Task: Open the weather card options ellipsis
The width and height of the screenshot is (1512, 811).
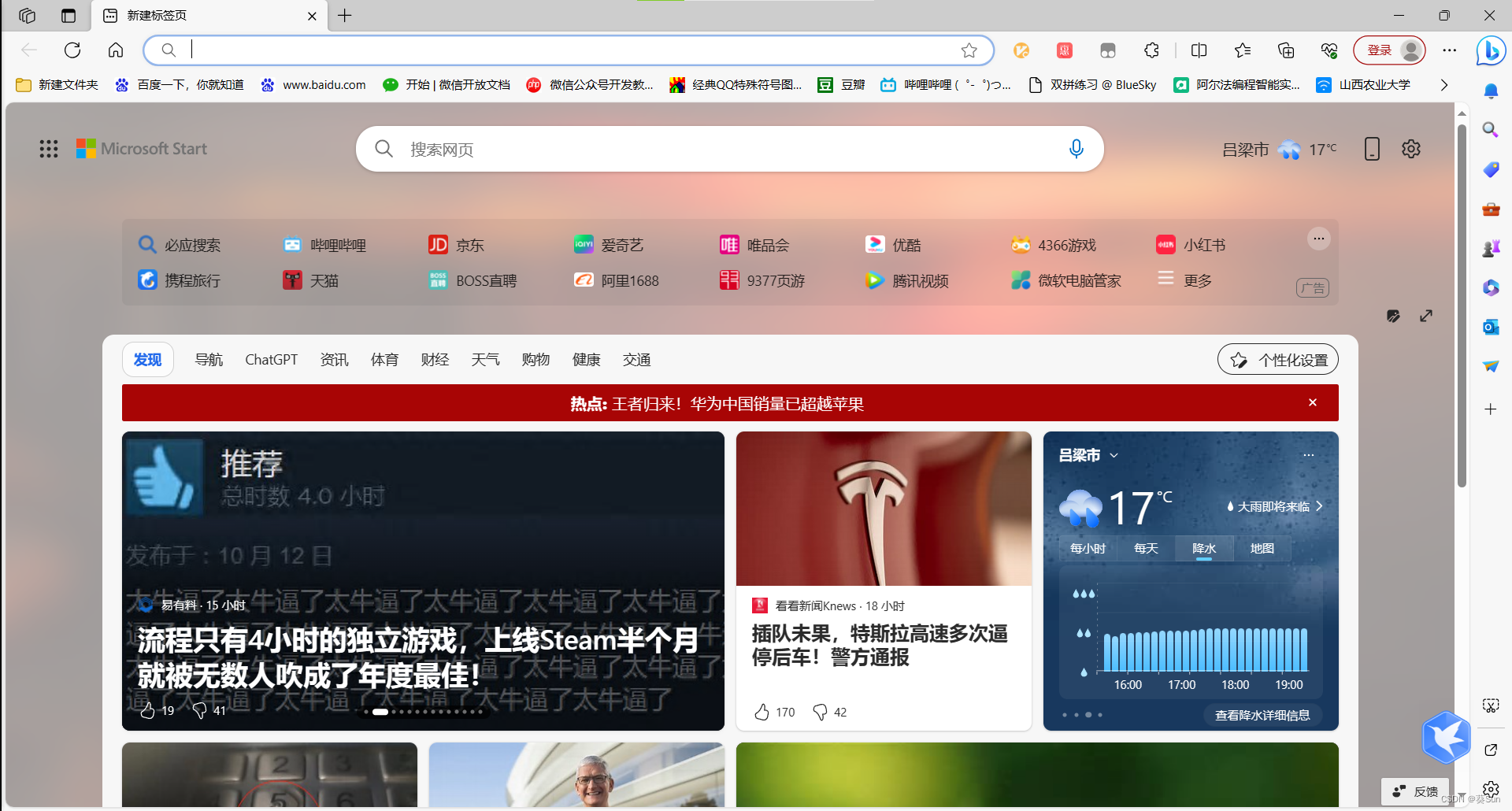Action: [x=1309, y=455]
